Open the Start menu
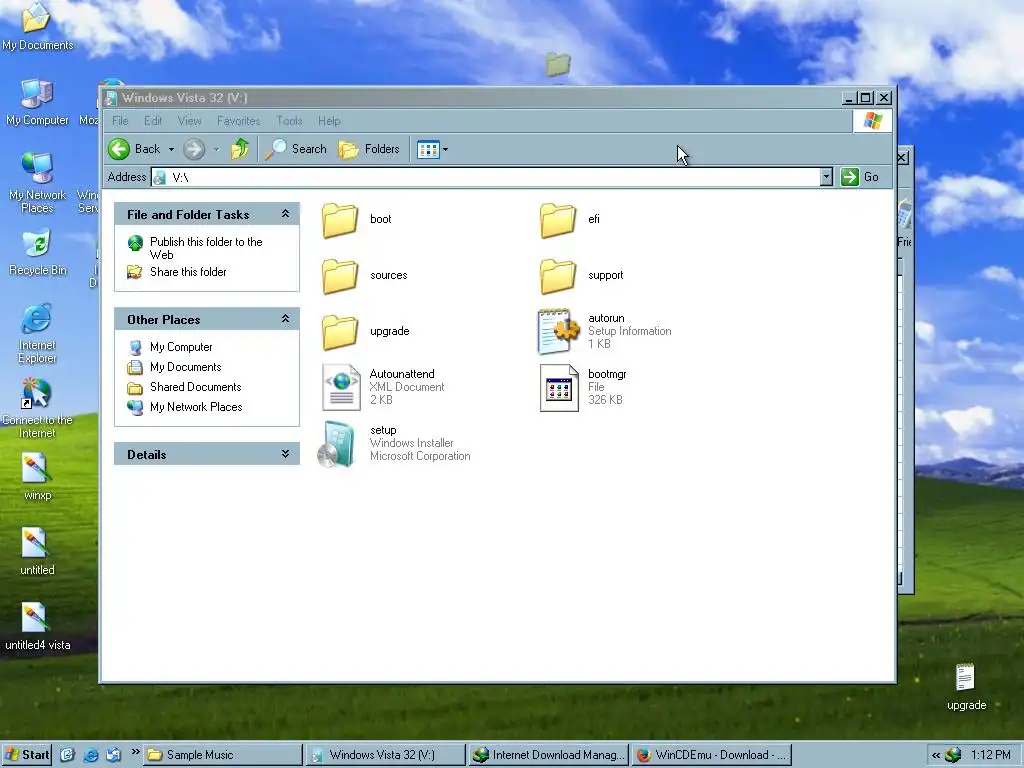The height and width of the screenshot is (768, 1024). (x=26, y=755)
